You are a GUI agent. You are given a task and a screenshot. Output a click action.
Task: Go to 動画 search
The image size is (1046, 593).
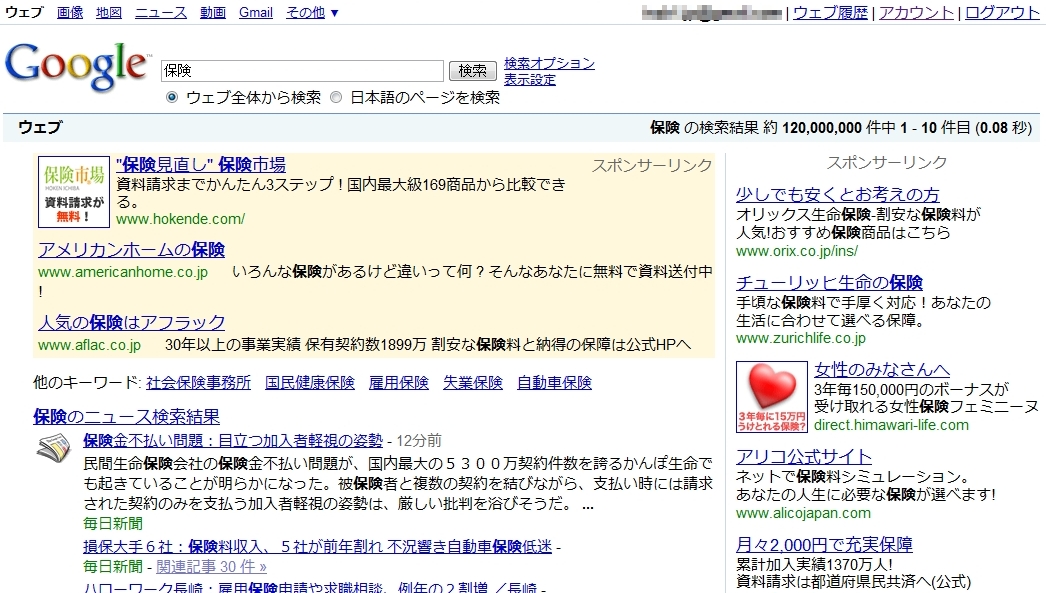(213, 12)
